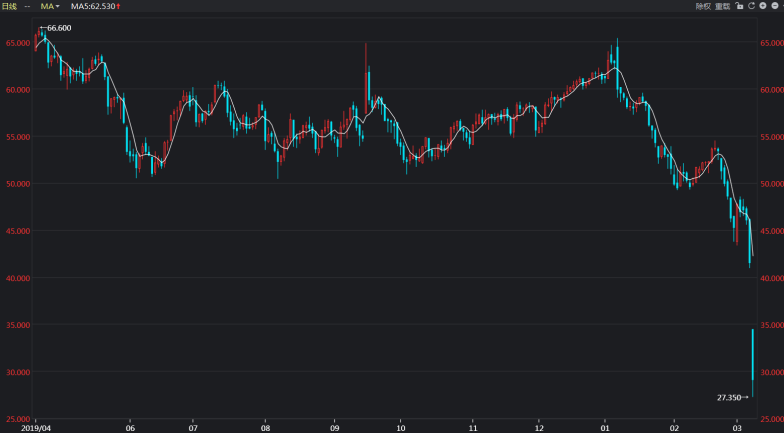Click the 重载 button in top bar

tap(724, 6)
